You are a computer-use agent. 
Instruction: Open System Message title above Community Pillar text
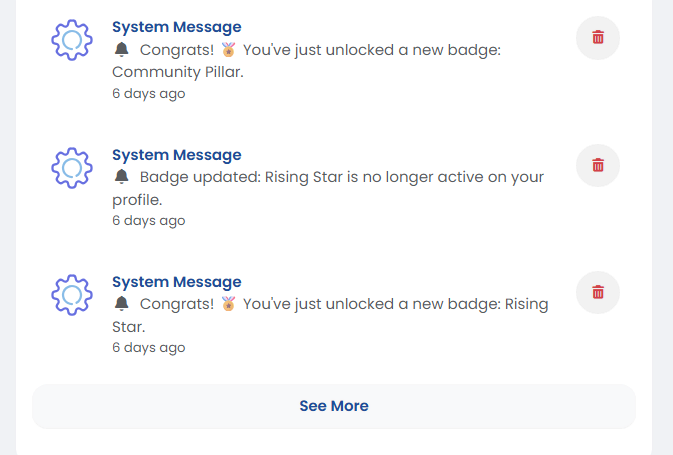click(176, 27)
